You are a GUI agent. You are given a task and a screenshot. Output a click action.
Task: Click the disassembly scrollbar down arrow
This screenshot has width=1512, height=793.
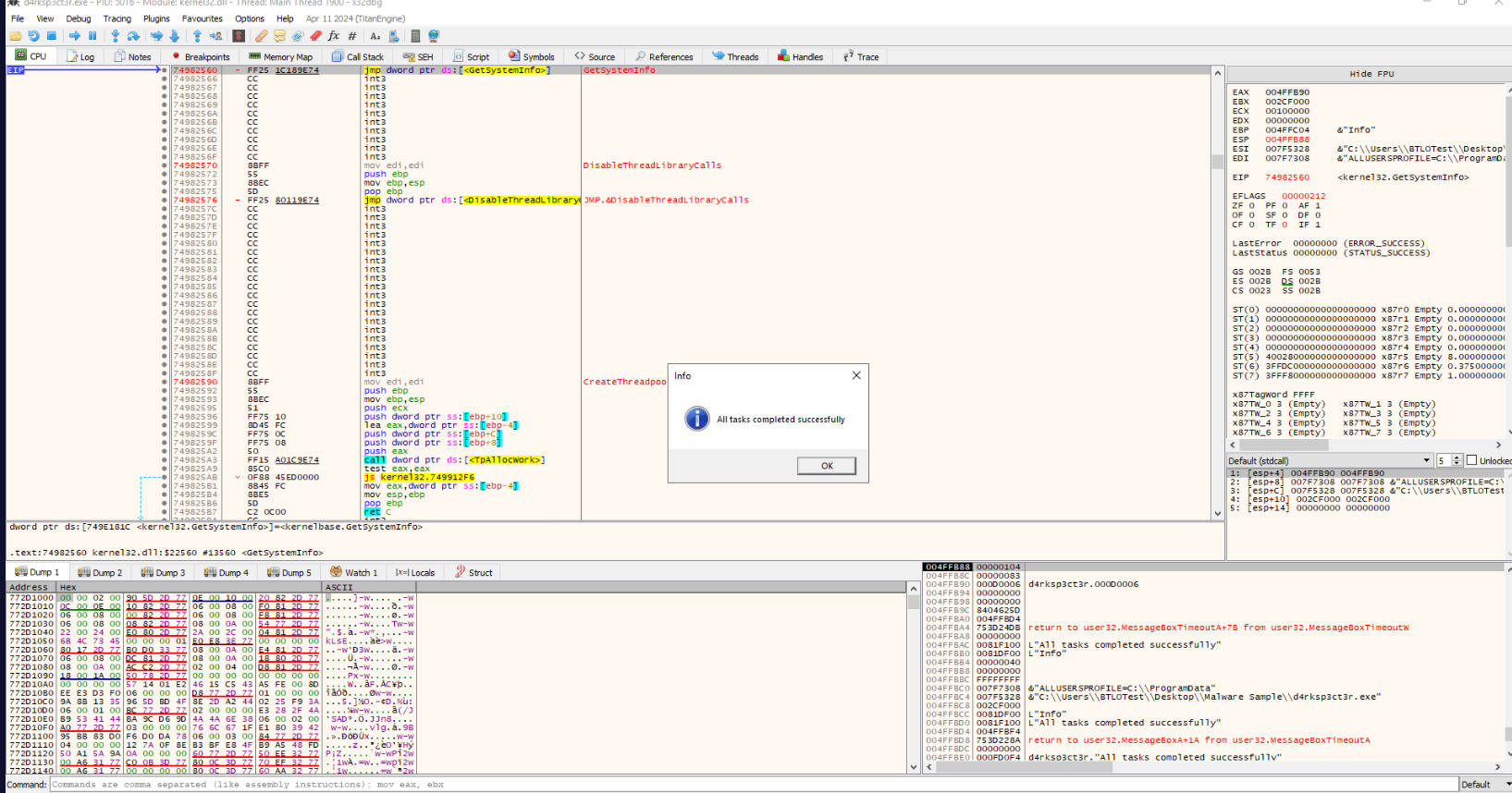point(1218,513)
